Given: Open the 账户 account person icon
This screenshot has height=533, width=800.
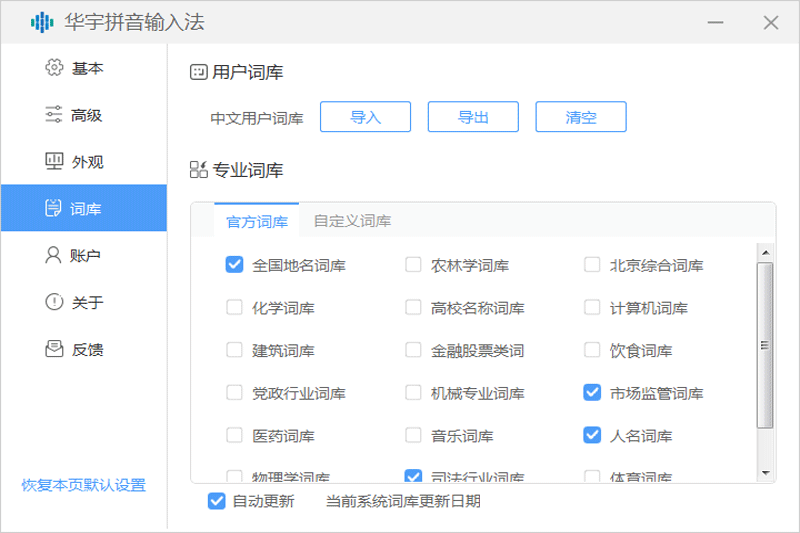Looking at the screenshot, I should point(54,256).
